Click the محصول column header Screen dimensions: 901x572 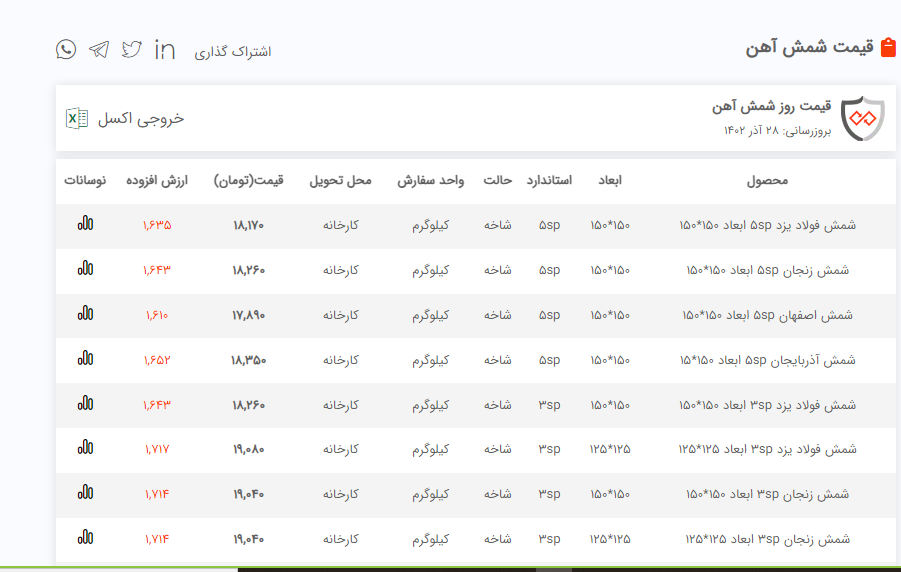[x=767, y=181]
